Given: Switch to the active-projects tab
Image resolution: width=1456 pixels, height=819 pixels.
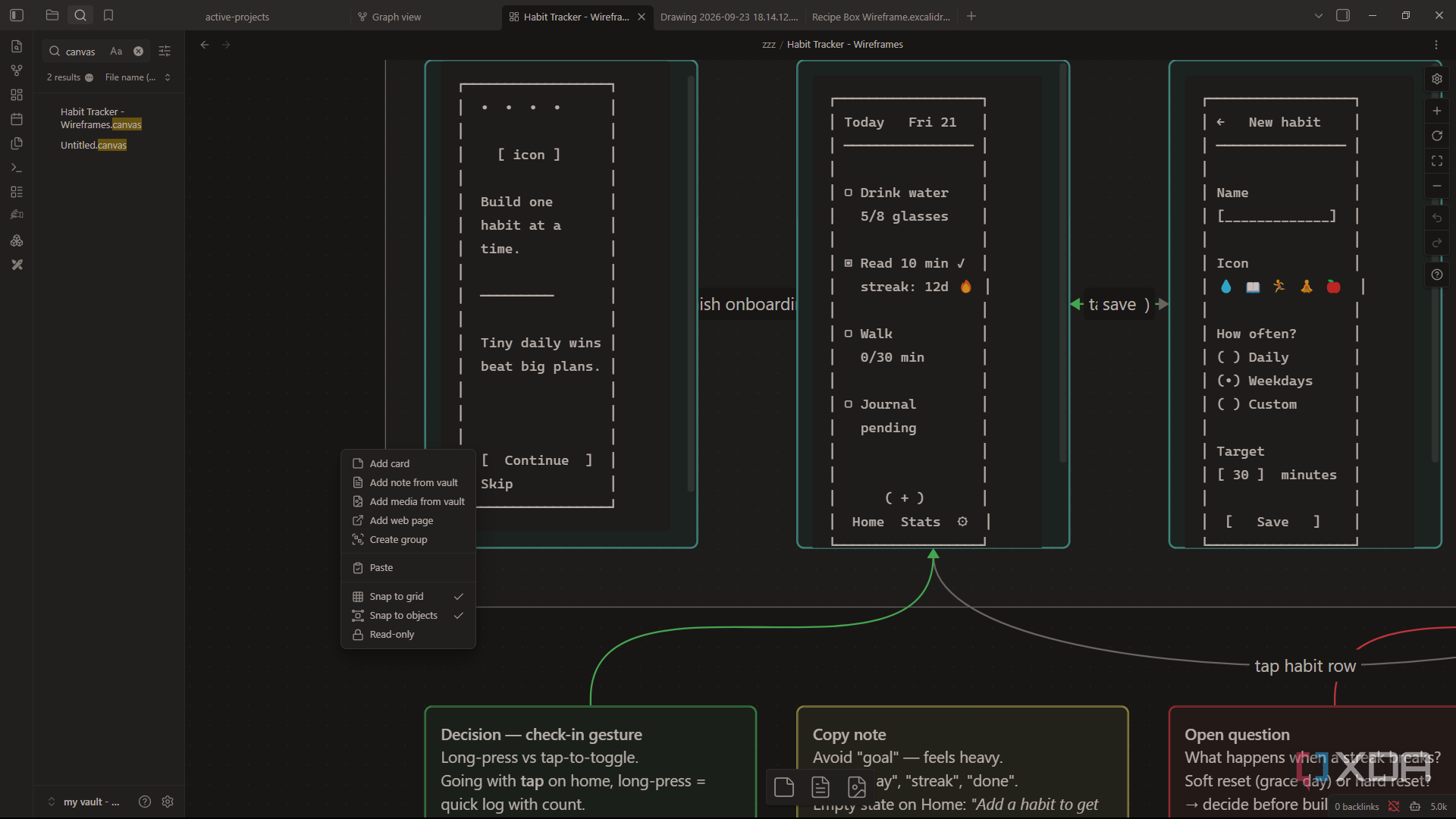Looking at the screenshot, I should (237, 17).
